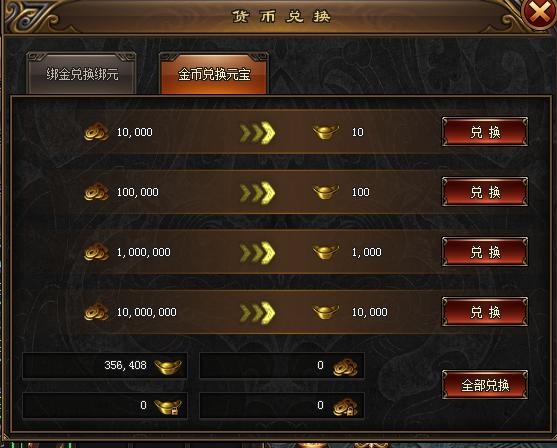
Task: Click the 356,408 ingot balance field
Action: [x=105, y=366]
